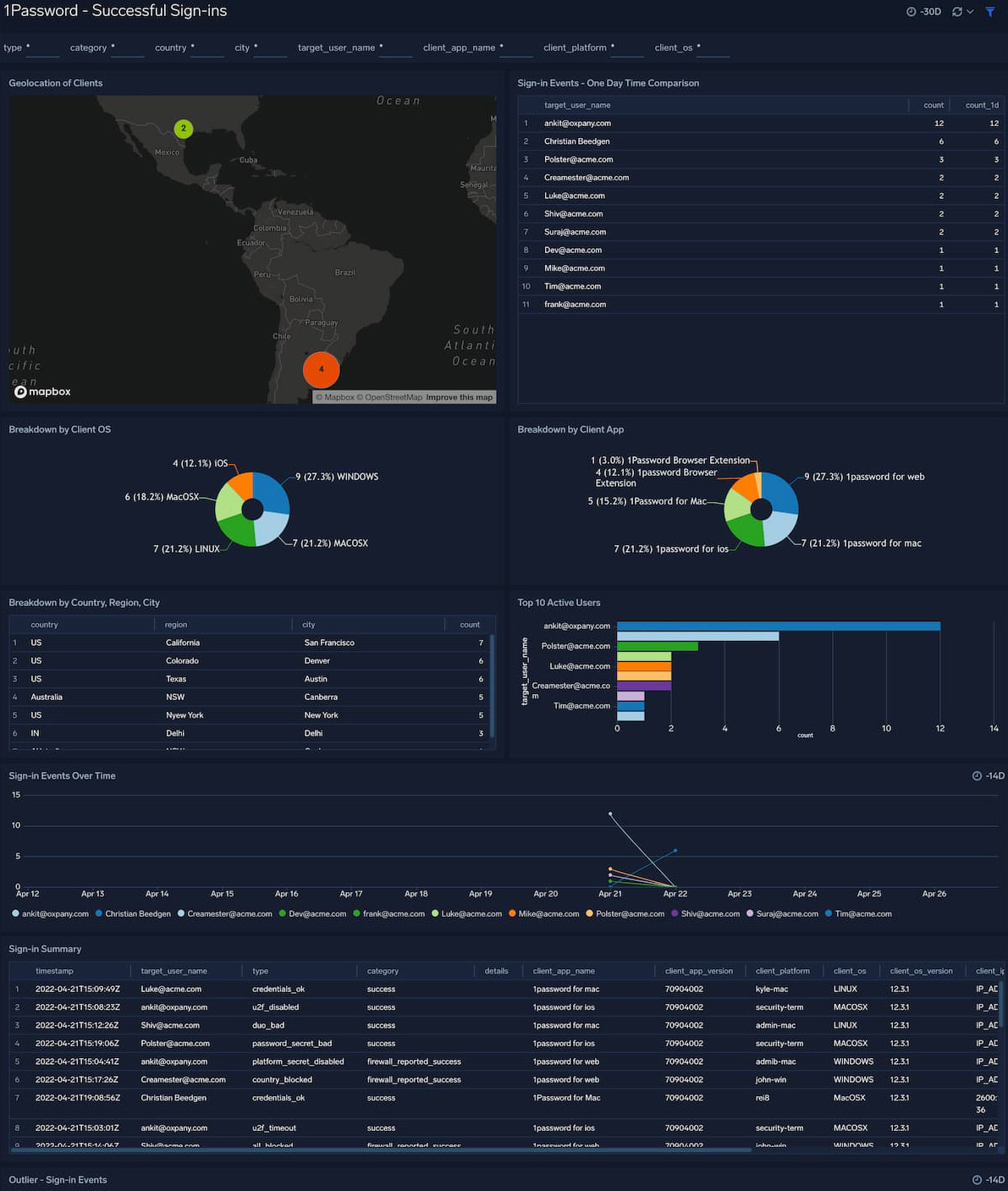This screenshot has height=1191, width=1008.
Task: Expand the refresh interval dropdown arrow
Action: click(x=970, y=12)
